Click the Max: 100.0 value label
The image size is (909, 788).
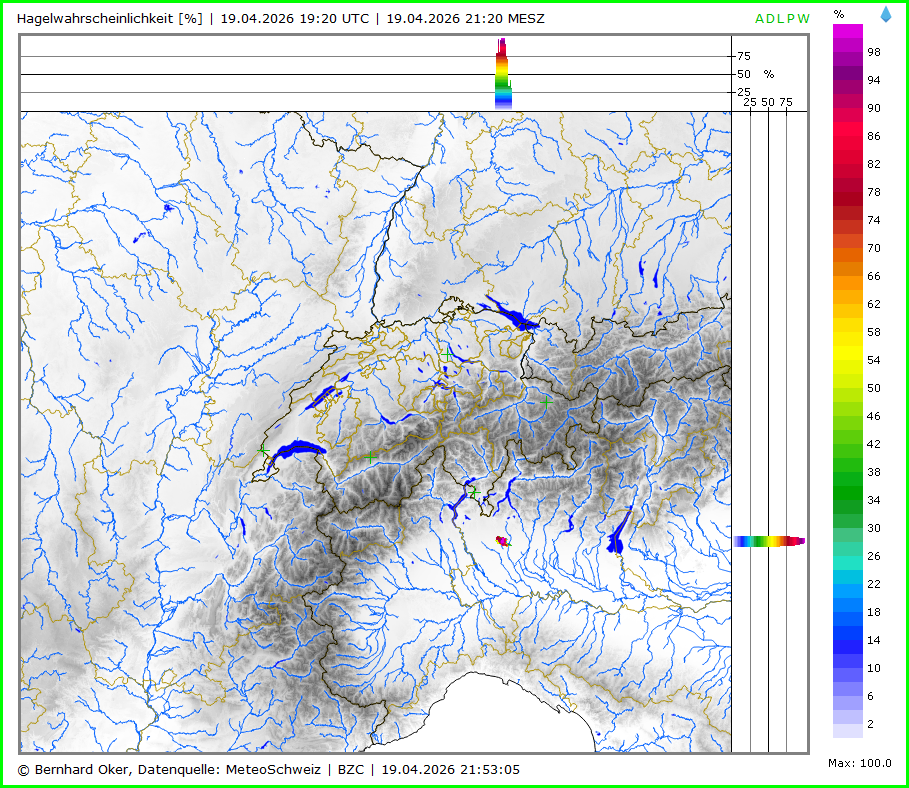(860, 763)
